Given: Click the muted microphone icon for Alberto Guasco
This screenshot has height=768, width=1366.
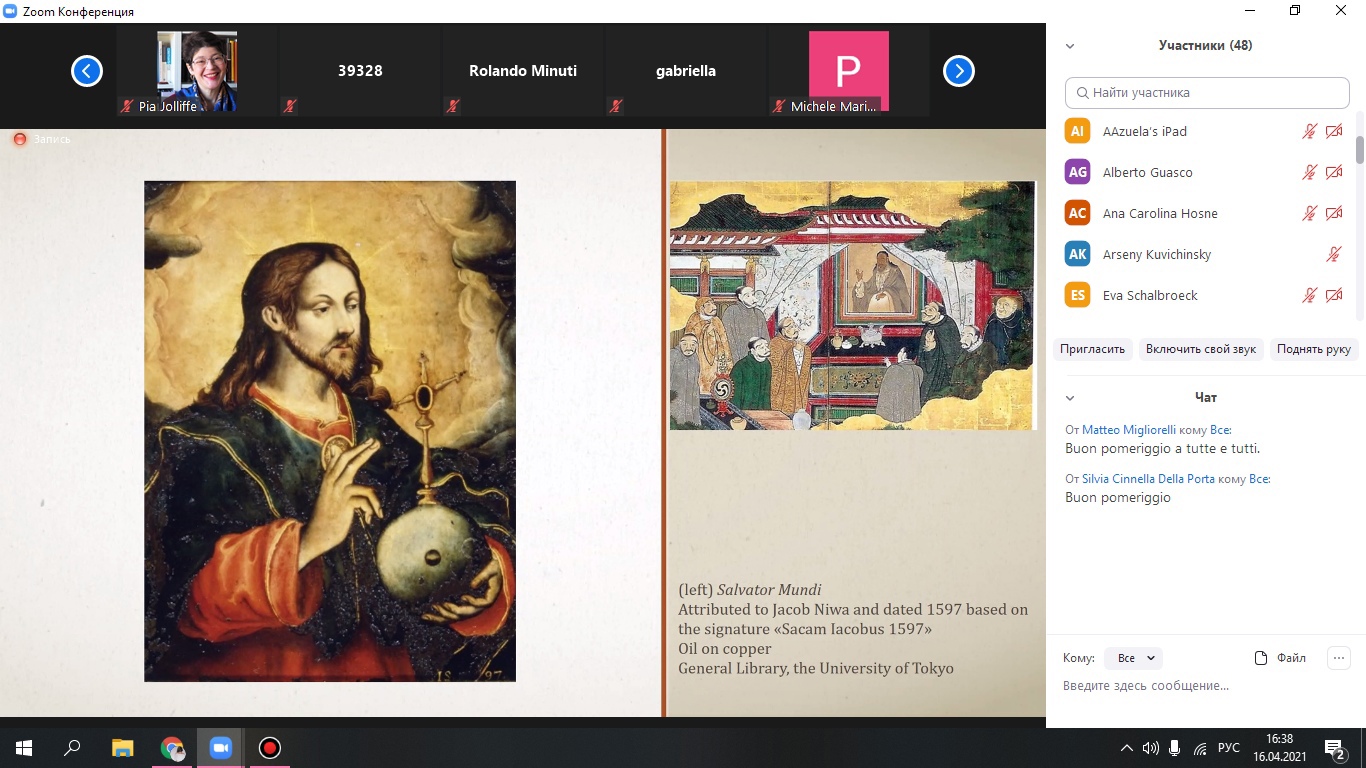Looking at the screenshot, I should 1309,172.
